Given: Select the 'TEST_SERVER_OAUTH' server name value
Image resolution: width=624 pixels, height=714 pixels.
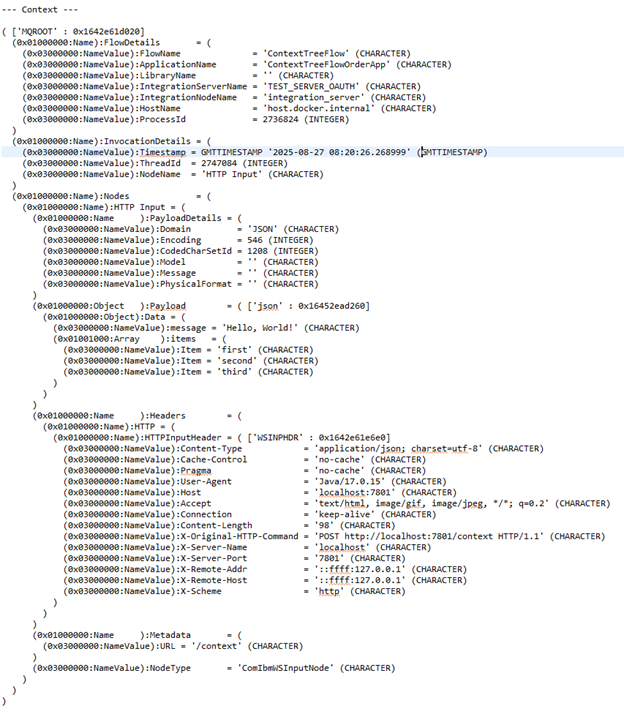Looking at the screenshot, I should [x=311, y=86].
